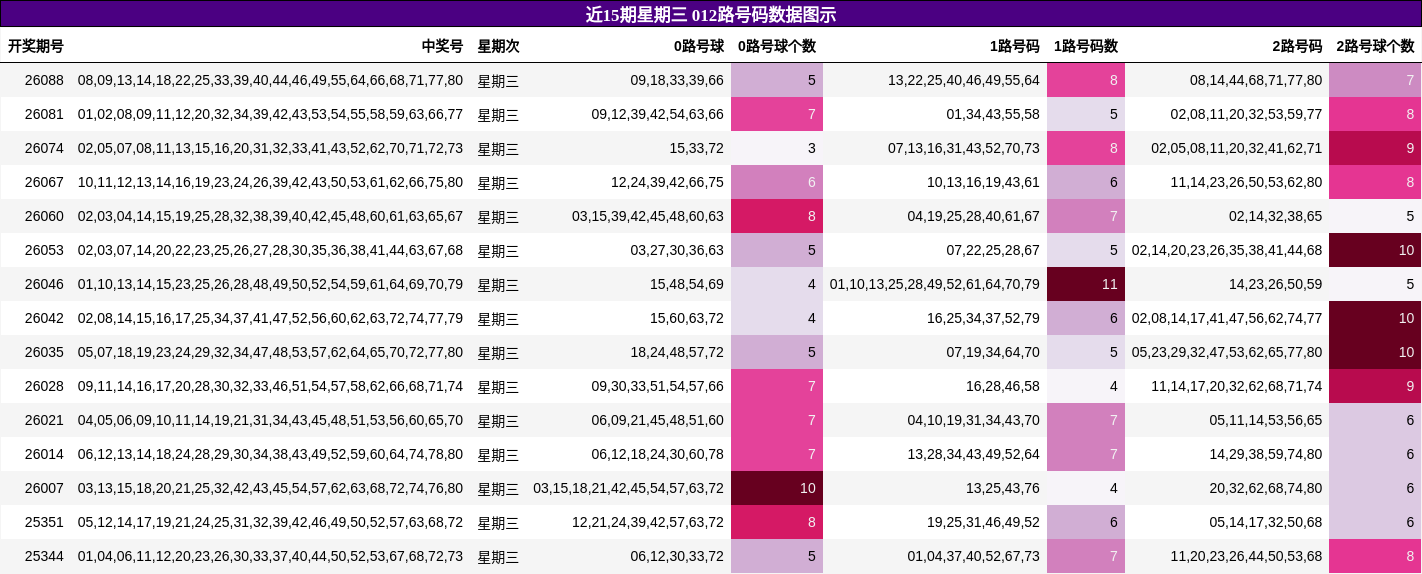Select the 星期三 cell in row 26028

pyautogui.click(x=498, y=387)
